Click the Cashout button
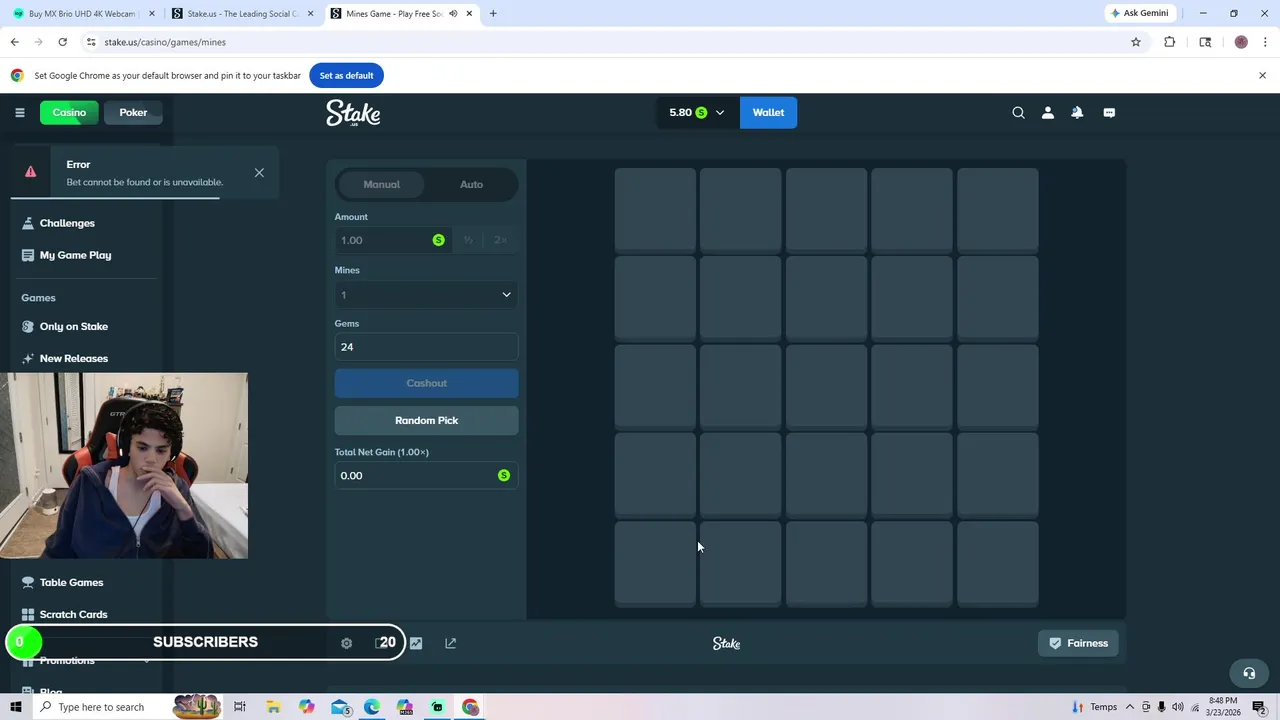The width and height of the screenshot is (1280, 720). (x=426, y=383)
